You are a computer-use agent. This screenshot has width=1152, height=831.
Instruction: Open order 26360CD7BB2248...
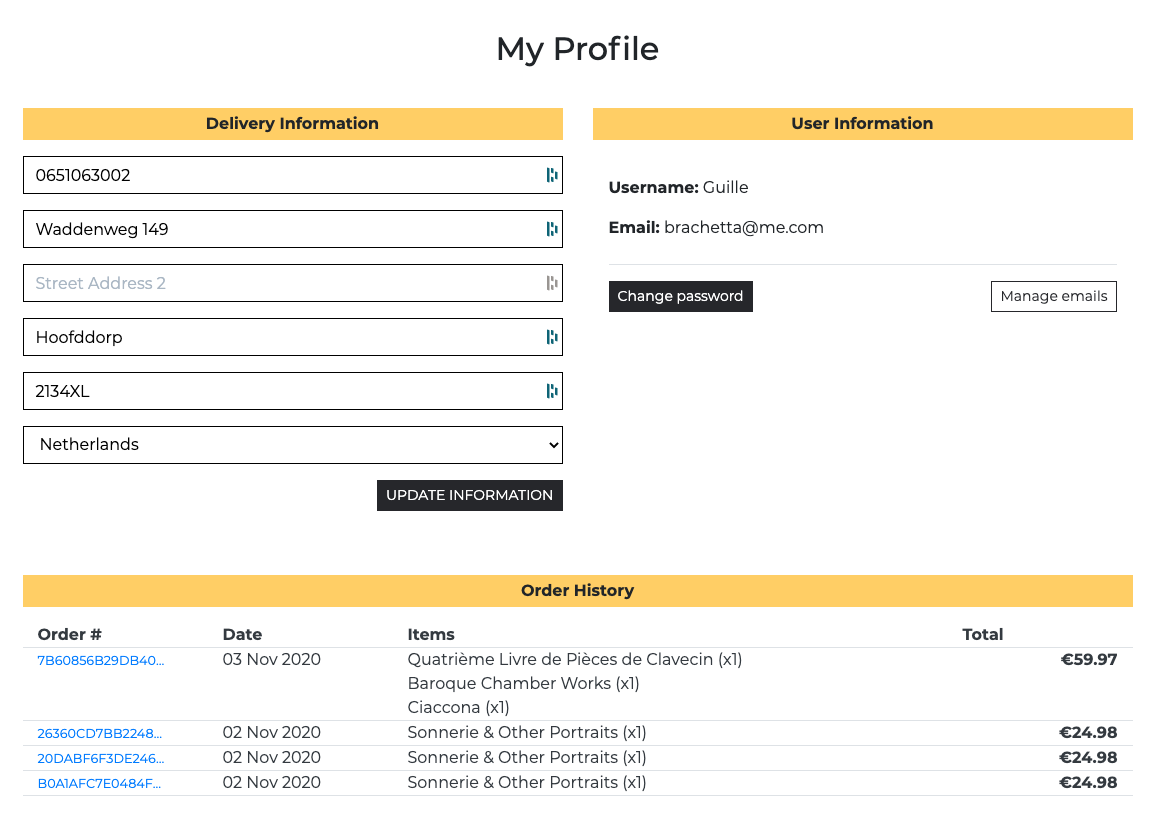(x=100, y=733)
